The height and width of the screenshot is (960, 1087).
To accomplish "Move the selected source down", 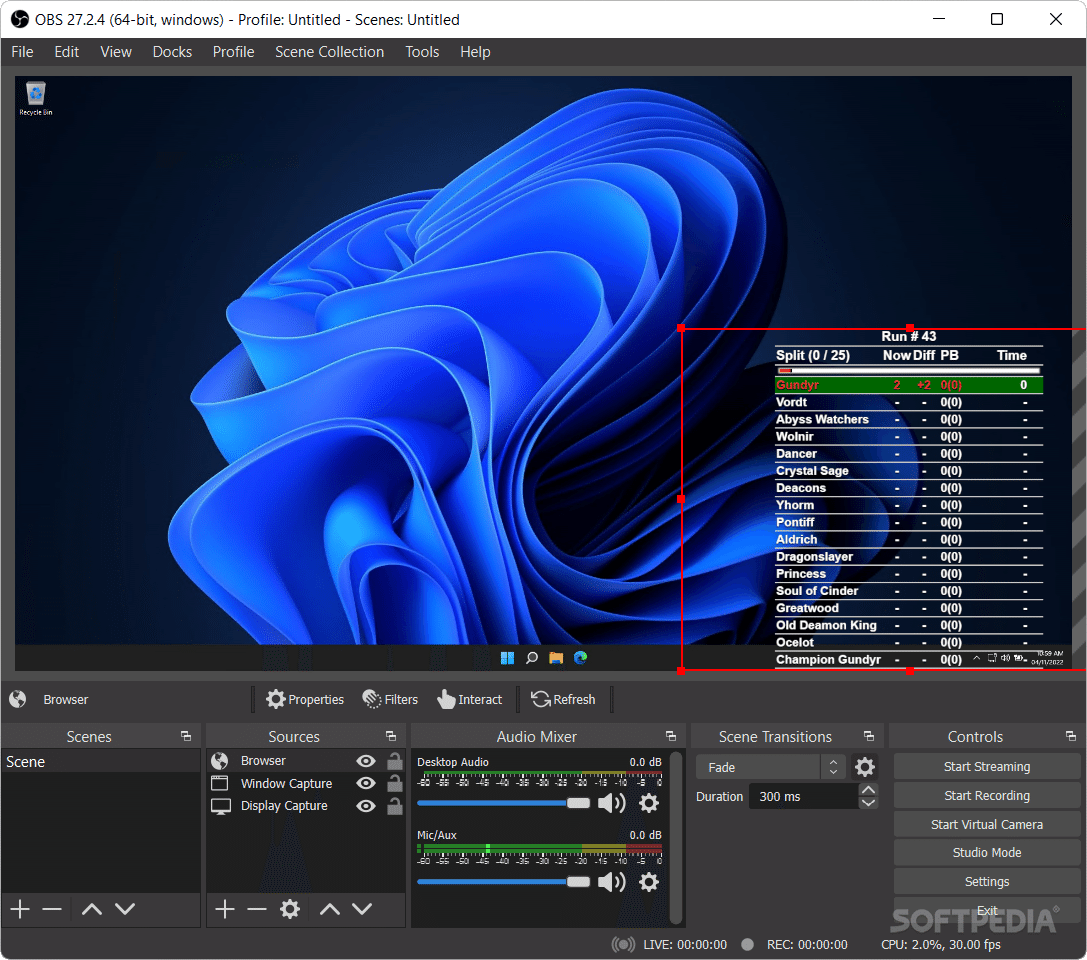I will [x=362, y=909].
